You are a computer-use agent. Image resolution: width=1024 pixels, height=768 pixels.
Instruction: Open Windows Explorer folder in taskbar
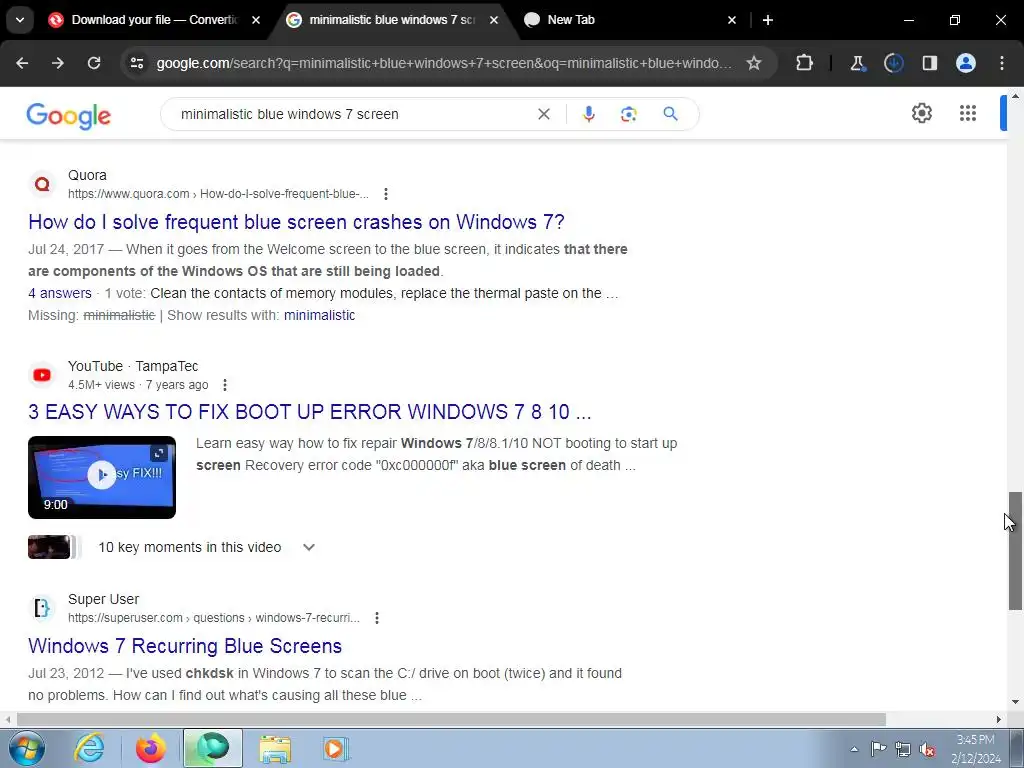point(275,748)
